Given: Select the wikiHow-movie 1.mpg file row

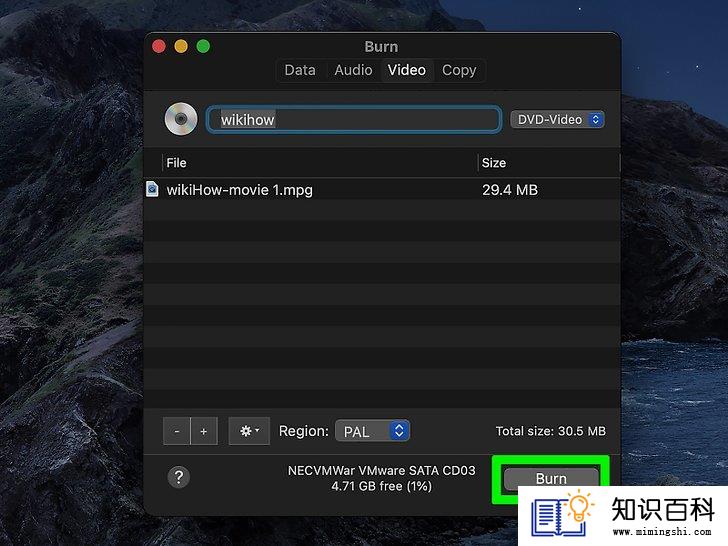Looking at the screenshot, I should [x=382, y=189].
